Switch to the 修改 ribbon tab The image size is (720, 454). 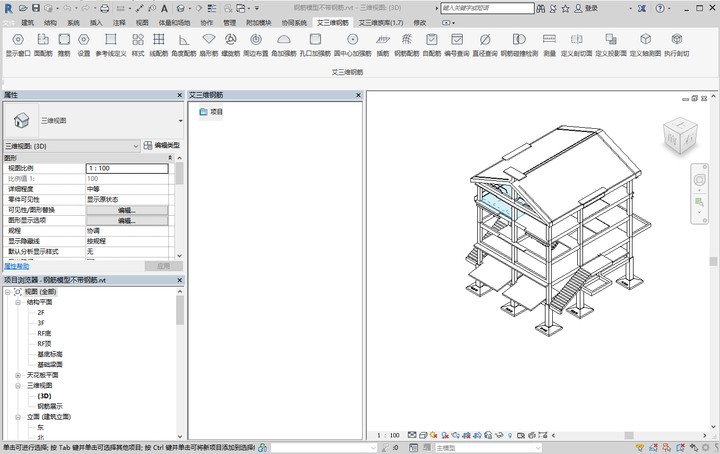point(420,22)
